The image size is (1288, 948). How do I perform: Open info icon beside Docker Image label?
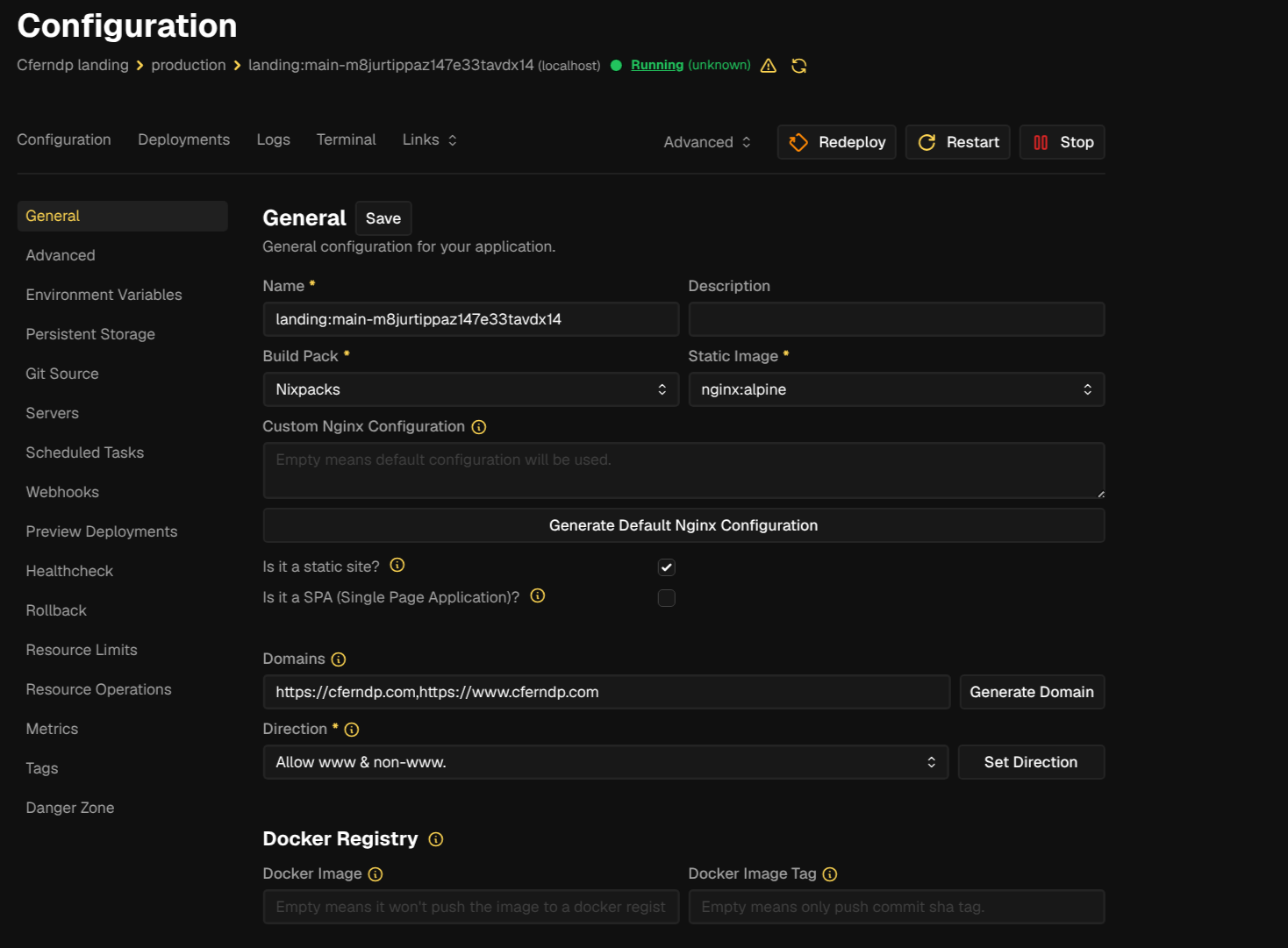pyautogui.click(x=376, y=874)
